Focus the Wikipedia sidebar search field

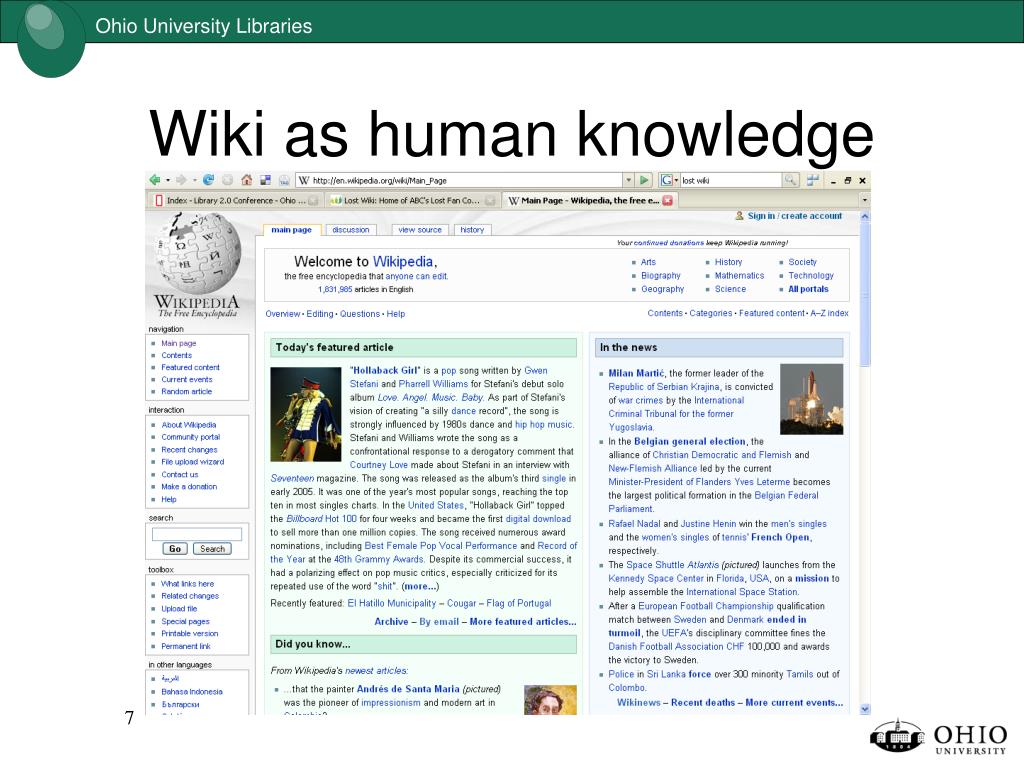coord(197,534)
